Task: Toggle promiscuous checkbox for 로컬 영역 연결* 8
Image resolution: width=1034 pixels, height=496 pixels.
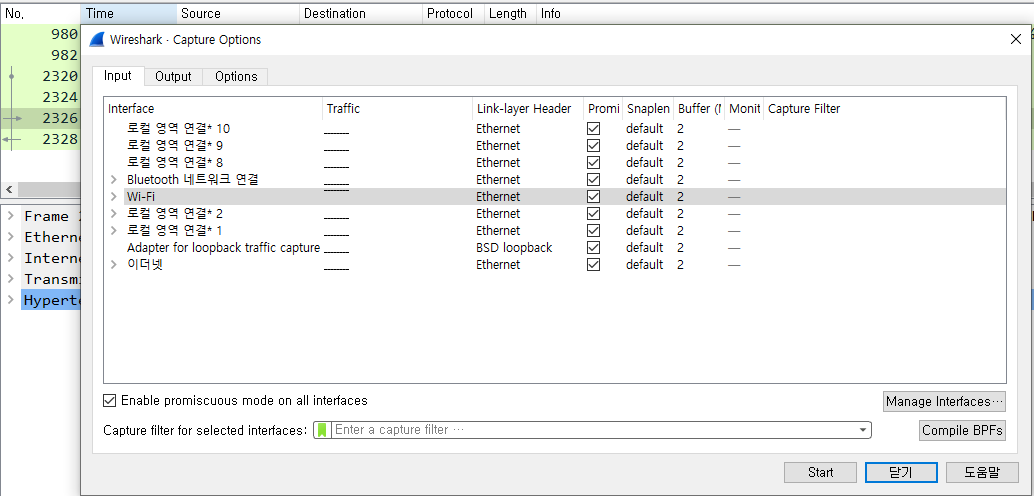Action: click(x=593, y=163)
